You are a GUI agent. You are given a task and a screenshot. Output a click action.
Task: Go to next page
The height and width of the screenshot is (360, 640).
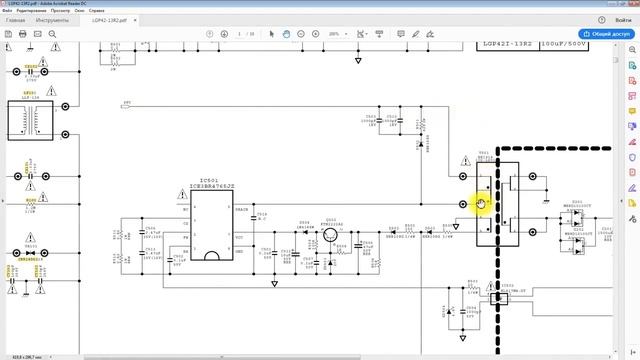point(224,34)
